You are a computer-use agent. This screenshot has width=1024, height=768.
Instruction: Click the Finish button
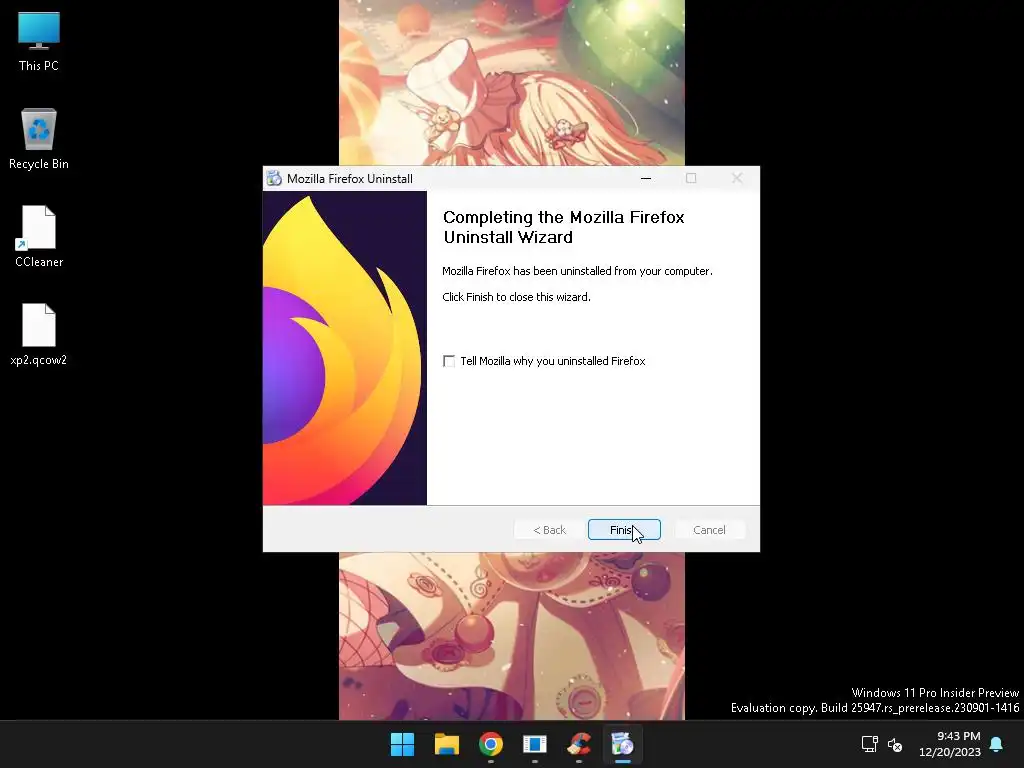tap(624, 530)
